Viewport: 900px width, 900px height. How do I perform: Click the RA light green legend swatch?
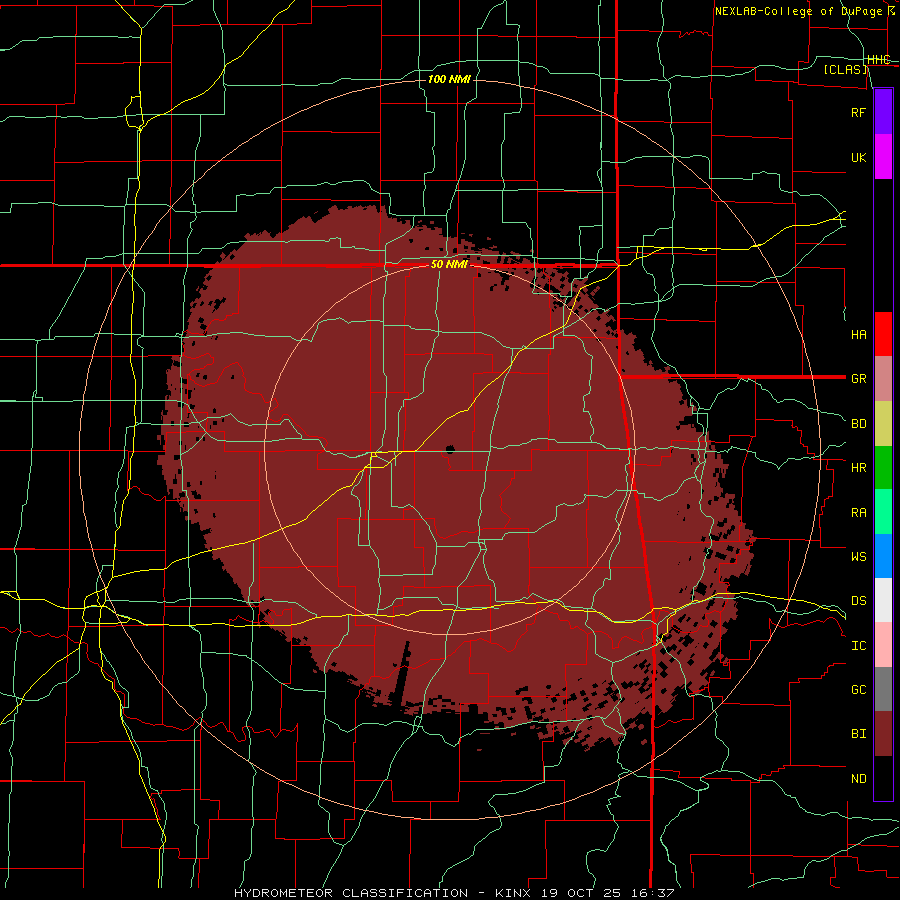[883, 512]
